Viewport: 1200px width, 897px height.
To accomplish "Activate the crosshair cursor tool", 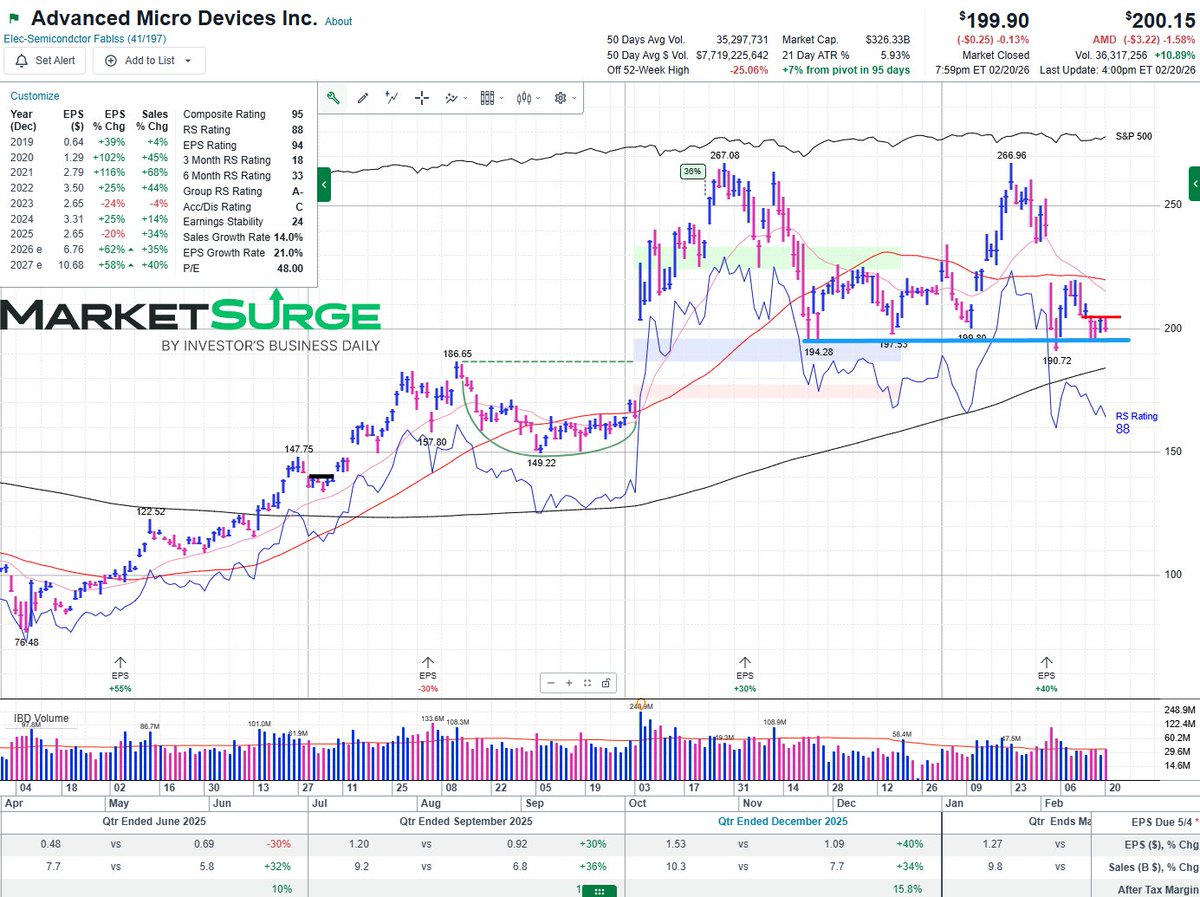I will pyautogui.click(x=422, y=98).
